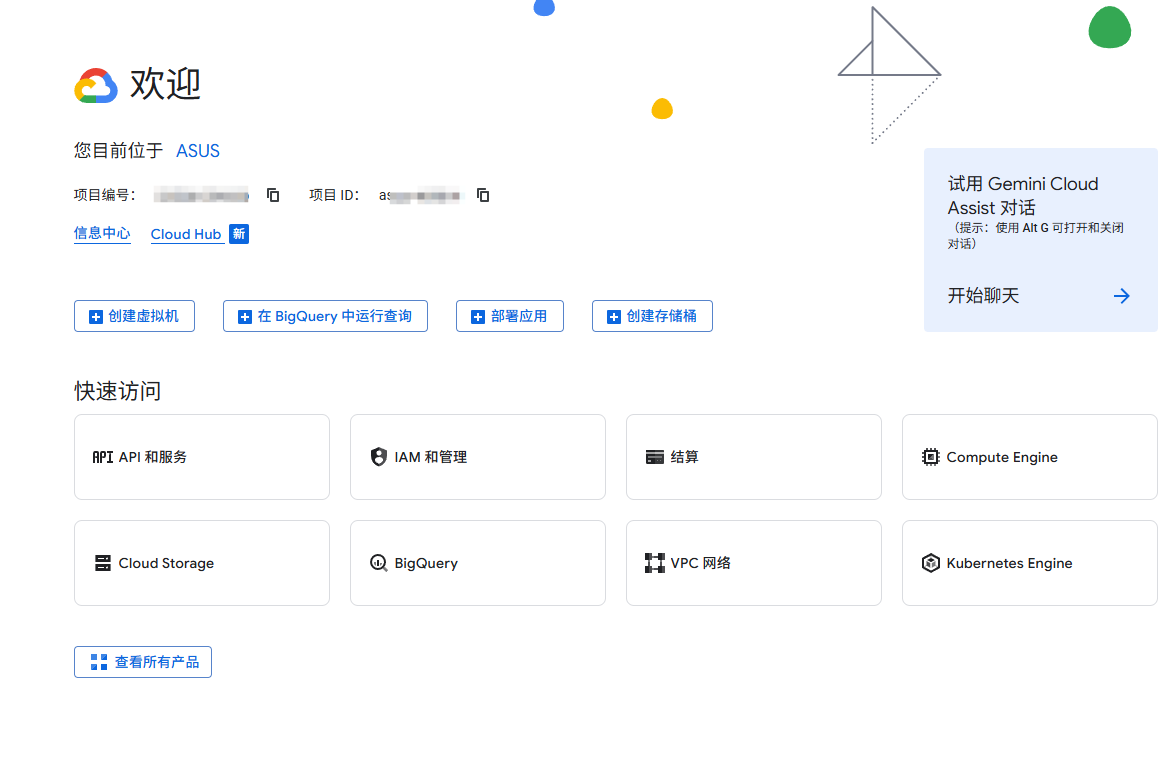Click the 试用 Gemini Cloud Assist 对话 heading
The width and height of the screenshot is (1174, 764).
1023,195
